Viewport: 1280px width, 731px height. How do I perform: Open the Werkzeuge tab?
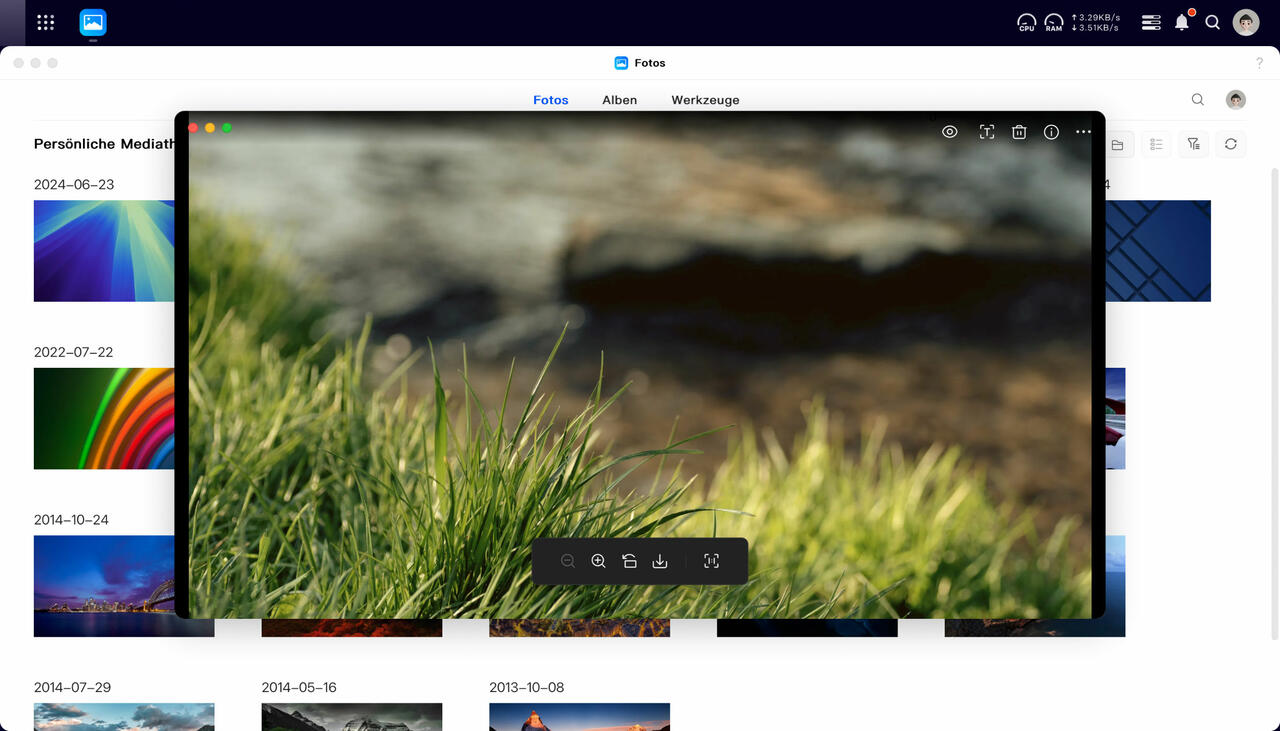[706, 100]
